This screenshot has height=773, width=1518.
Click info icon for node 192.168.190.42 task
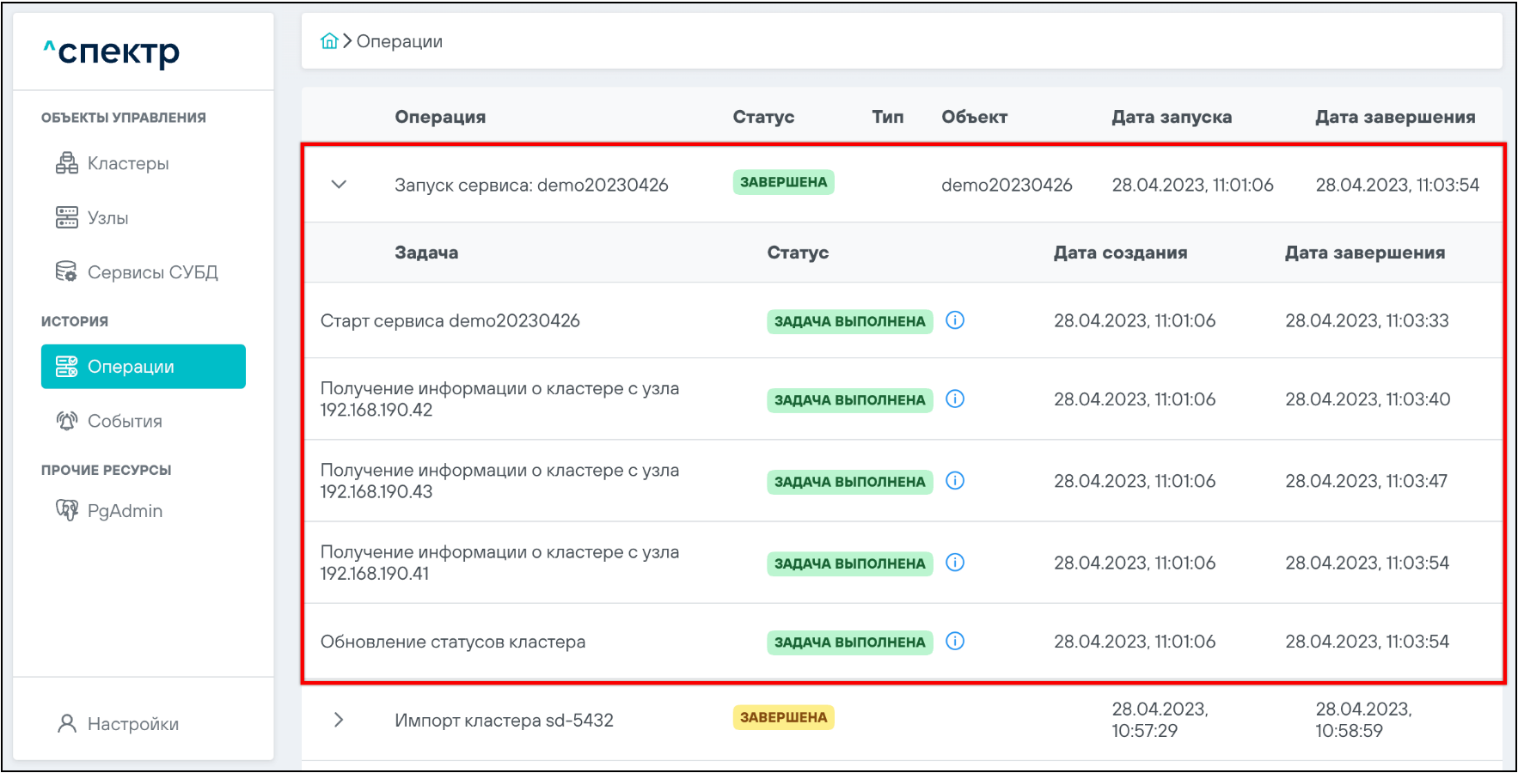[x=954, y=399]
